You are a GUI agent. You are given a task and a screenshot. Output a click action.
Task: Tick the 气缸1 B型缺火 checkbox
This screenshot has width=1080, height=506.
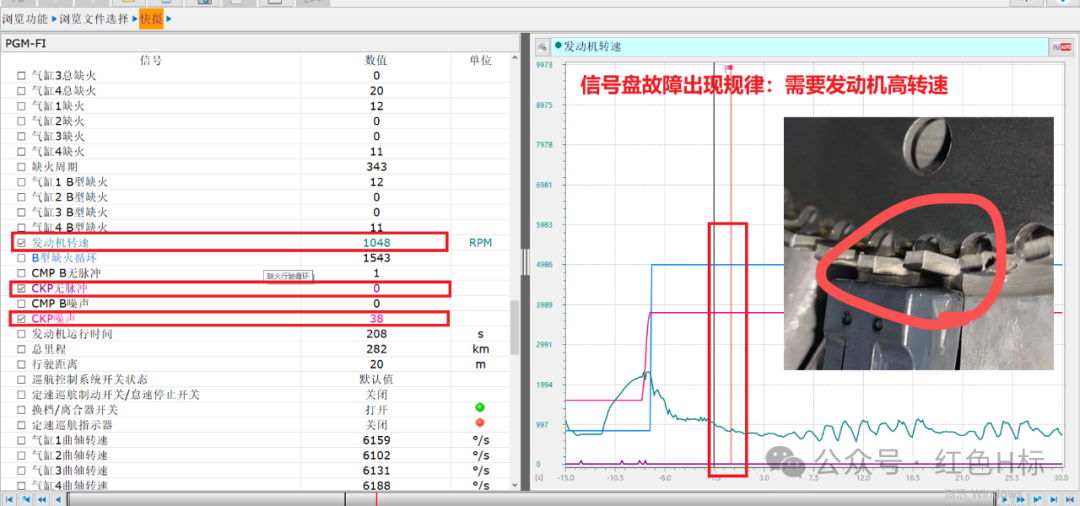pyautogui.click(x=21, y=182)
